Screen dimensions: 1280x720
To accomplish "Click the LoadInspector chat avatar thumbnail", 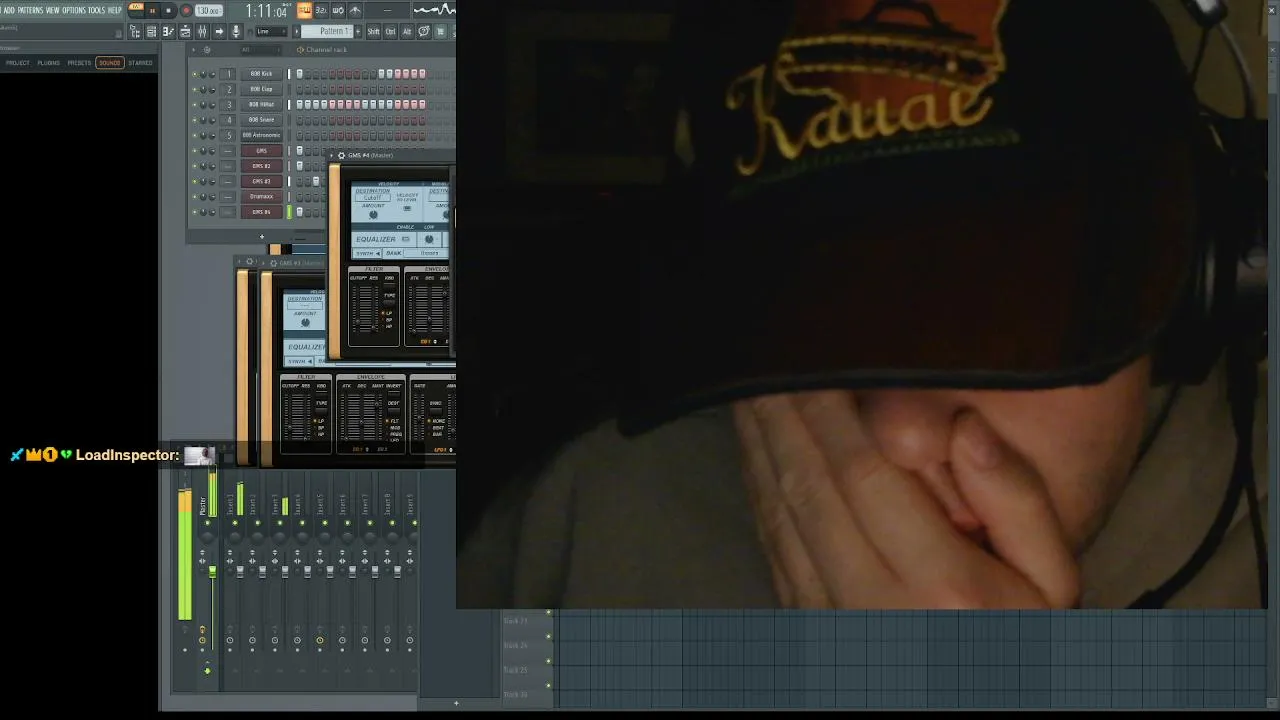I will (199, 456).
